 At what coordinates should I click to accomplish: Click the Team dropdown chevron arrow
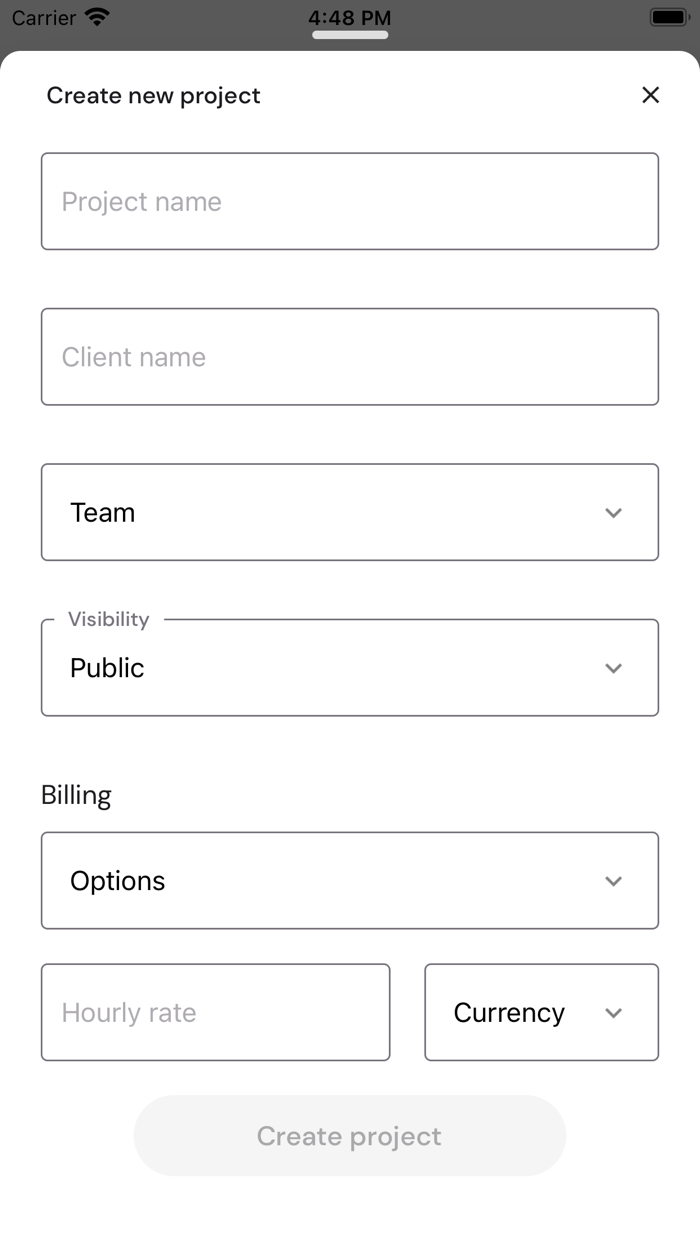[614, 513]
